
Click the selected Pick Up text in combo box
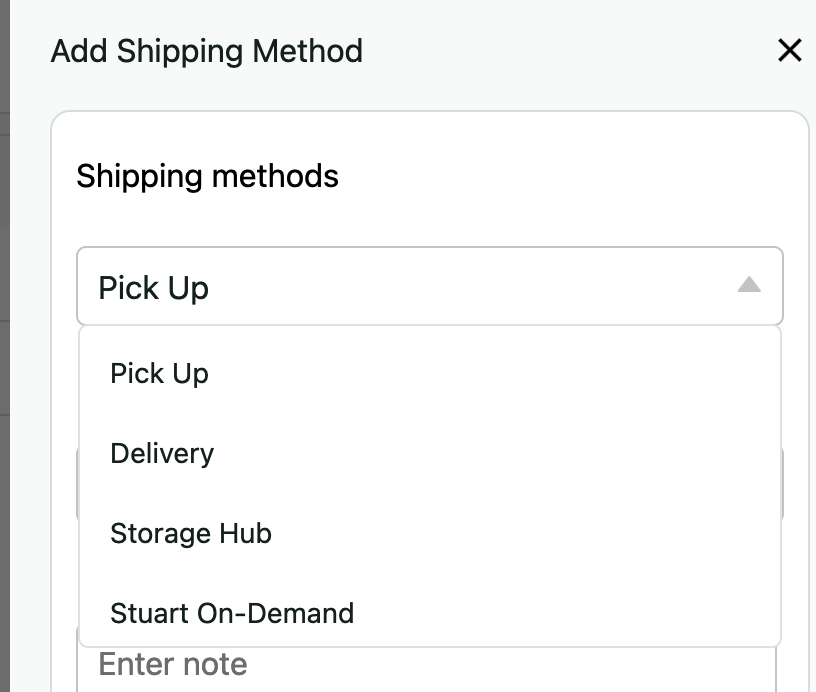tap(154, 288)
